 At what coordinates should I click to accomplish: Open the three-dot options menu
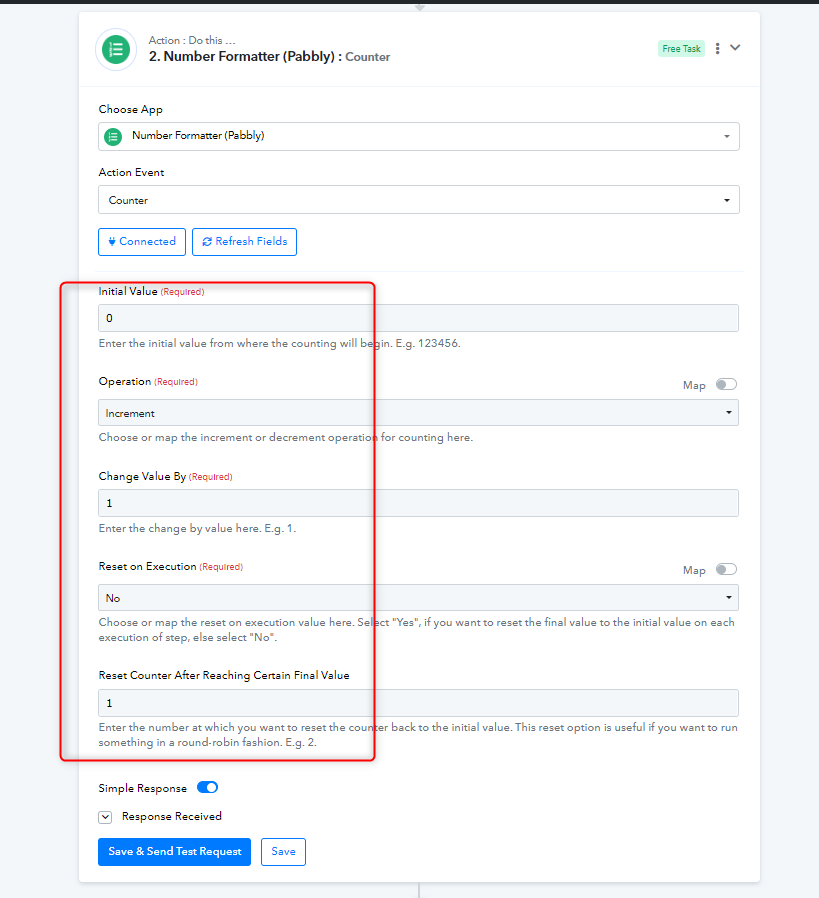pyautogui.click(x=717, y=49)
